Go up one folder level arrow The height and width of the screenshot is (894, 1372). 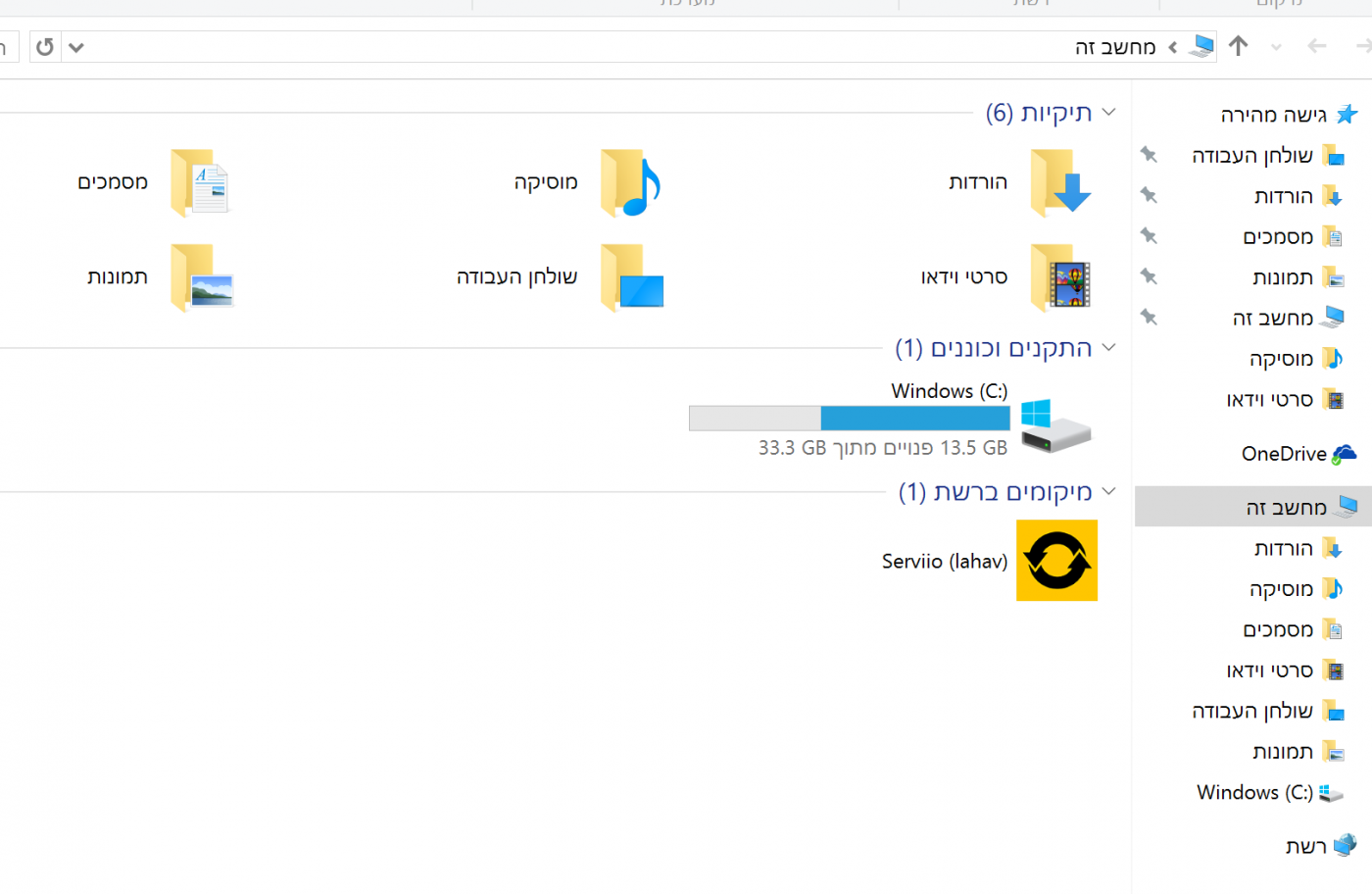1238,46
